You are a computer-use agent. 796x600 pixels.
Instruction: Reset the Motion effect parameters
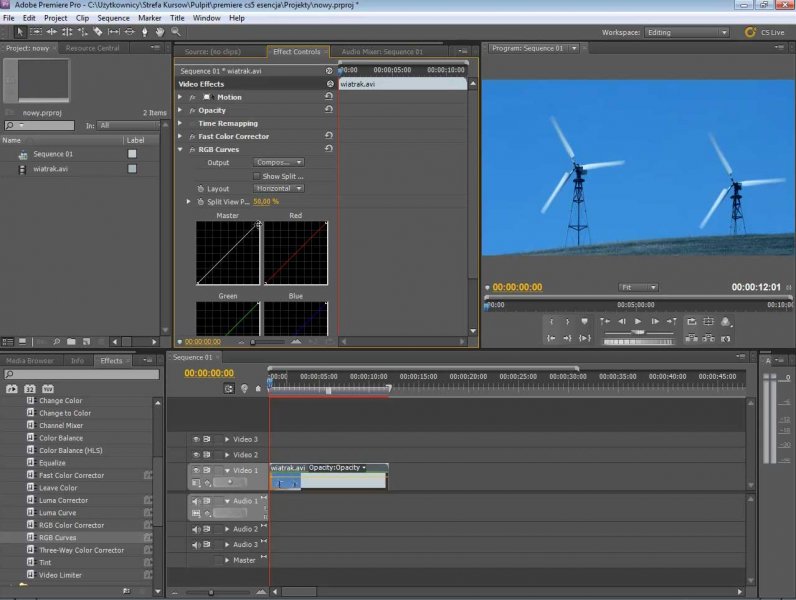tap(329, 97)
